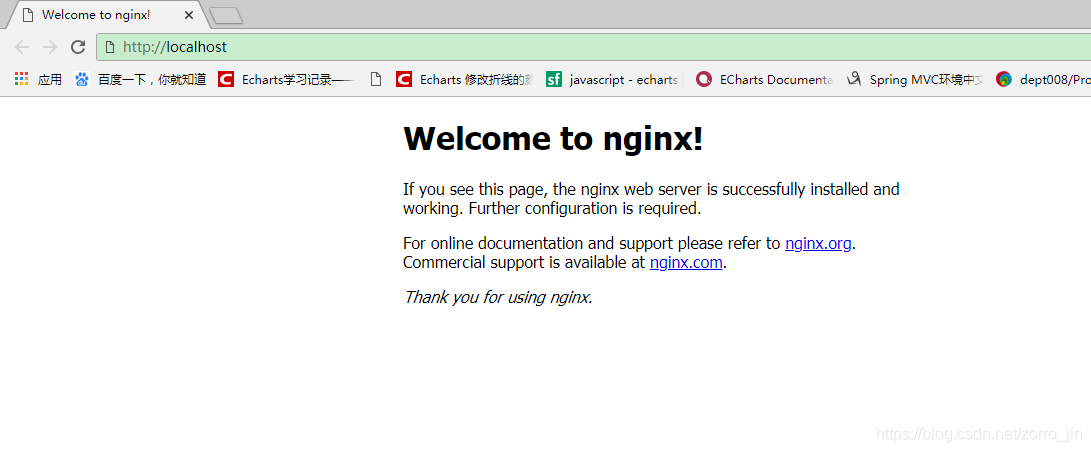Click the untitled blank-page bookmark icon
This screenshot has height=452, width=1091.
click(376, 79)
